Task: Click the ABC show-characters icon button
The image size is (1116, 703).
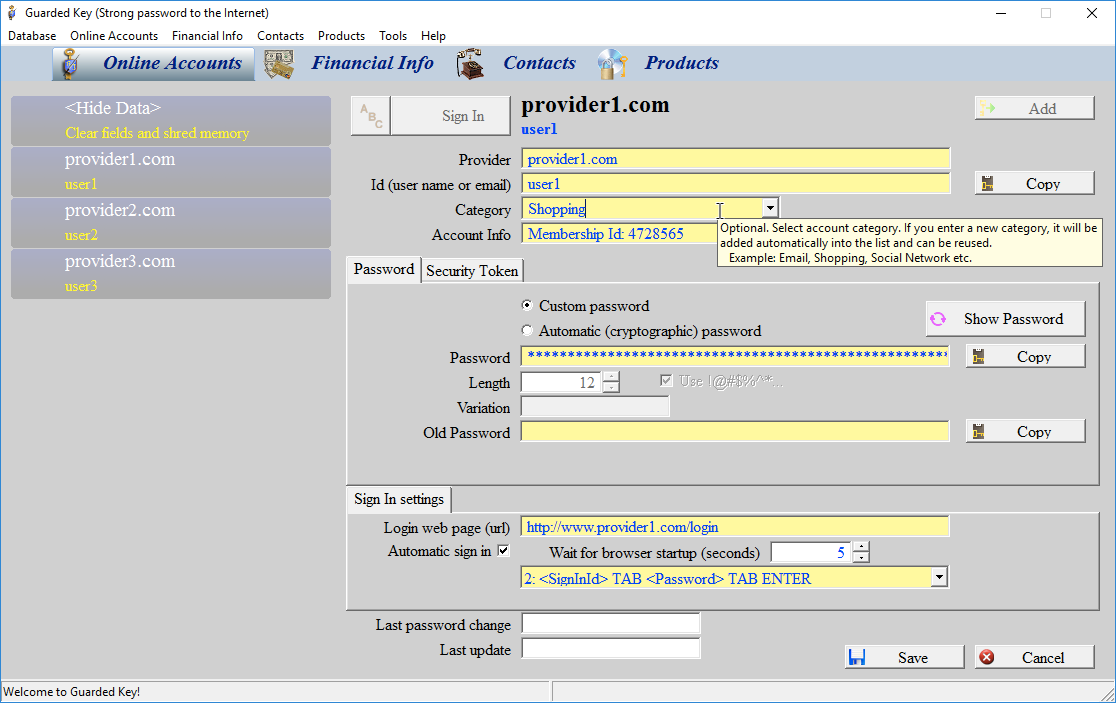Action: 371,115
